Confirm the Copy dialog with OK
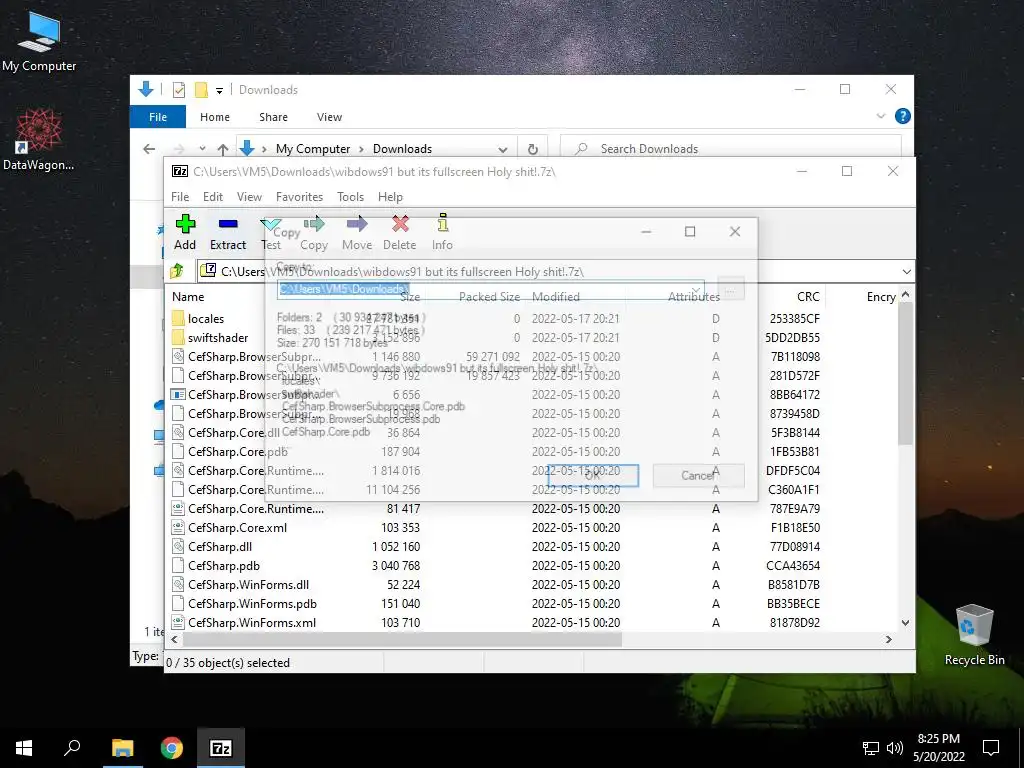 [x=593, y=475]
